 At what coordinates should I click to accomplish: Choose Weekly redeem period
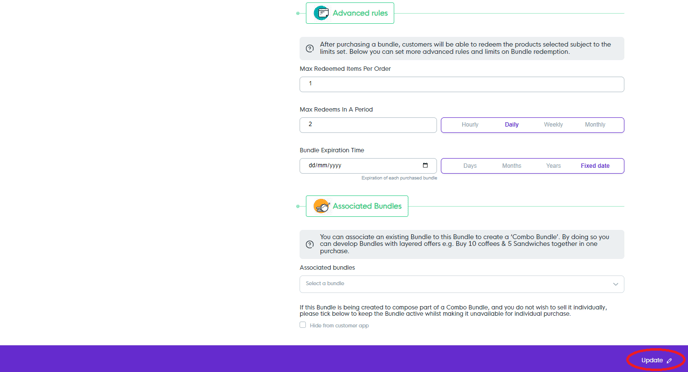(x=553, y=125)
